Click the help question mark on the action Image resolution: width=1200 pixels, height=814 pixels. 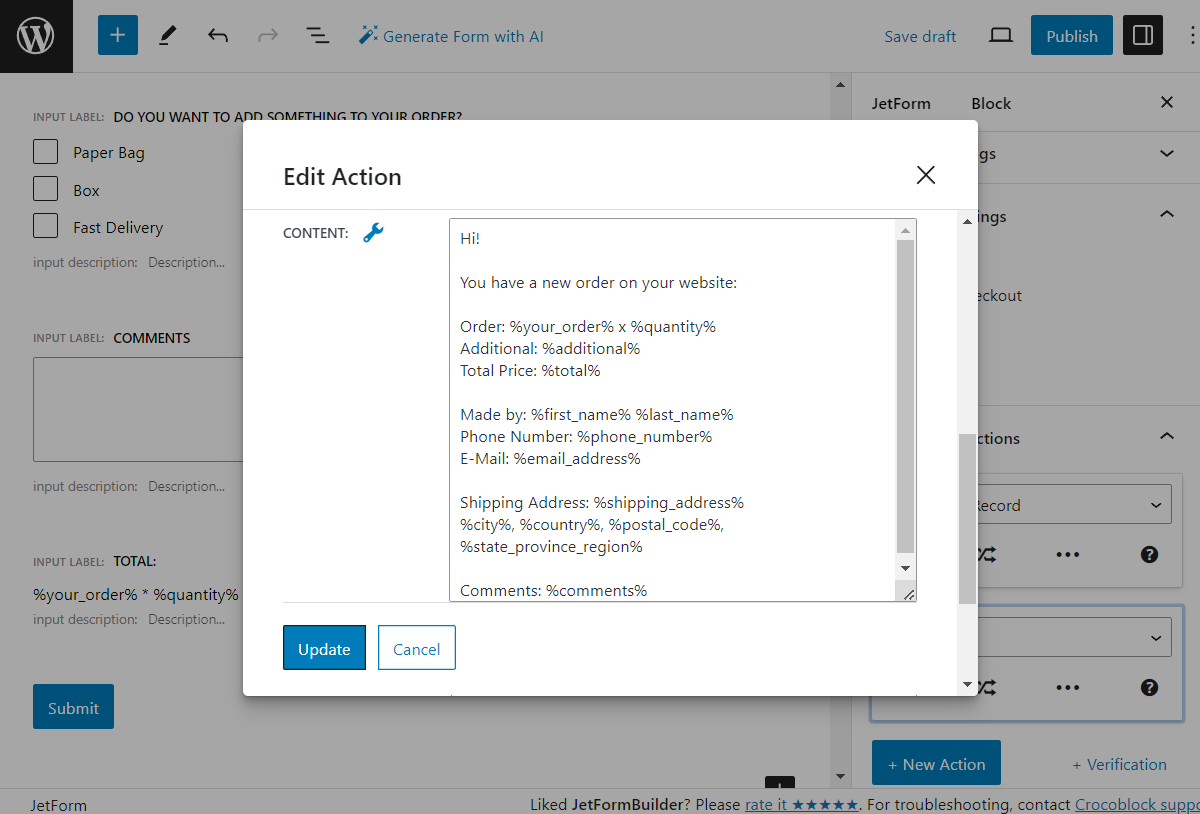(1149, 554)
